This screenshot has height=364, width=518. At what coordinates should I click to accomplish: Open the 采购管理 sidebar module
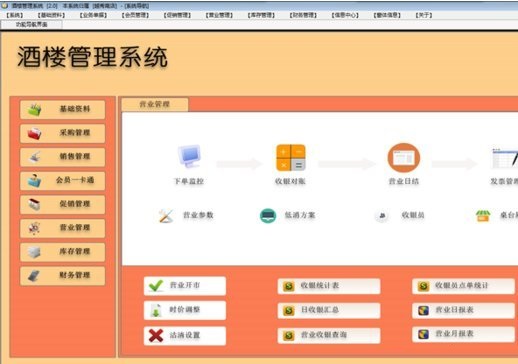(63, 133)
